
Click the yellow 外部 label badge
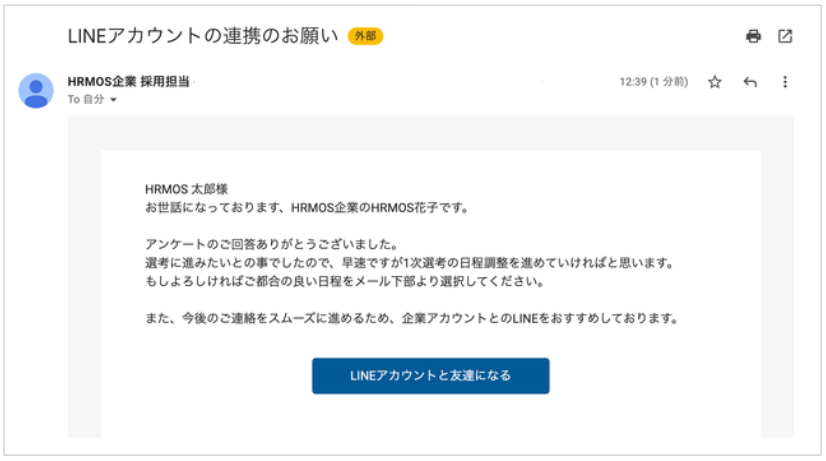(365, 36)
